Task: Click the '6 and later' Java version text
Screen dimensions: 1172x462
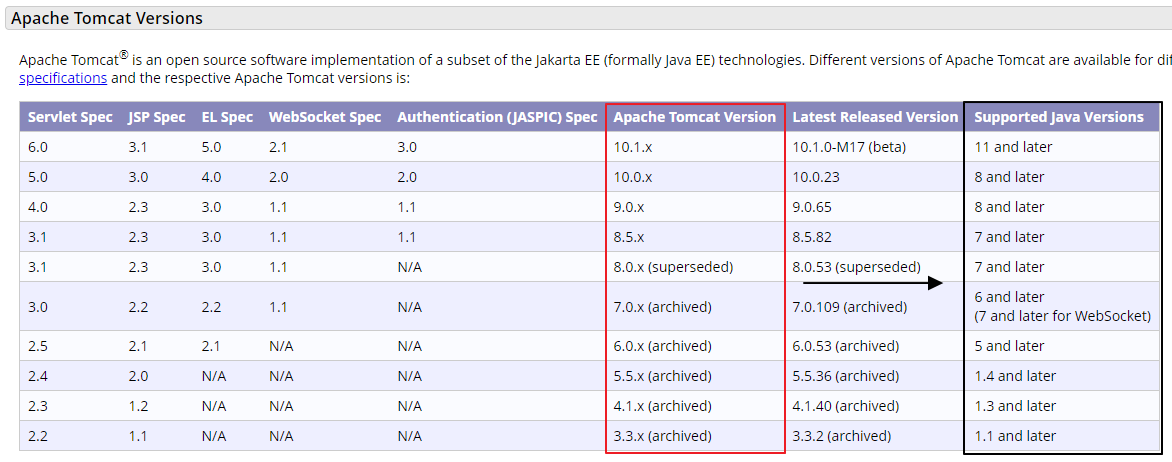Action: 1009,297
